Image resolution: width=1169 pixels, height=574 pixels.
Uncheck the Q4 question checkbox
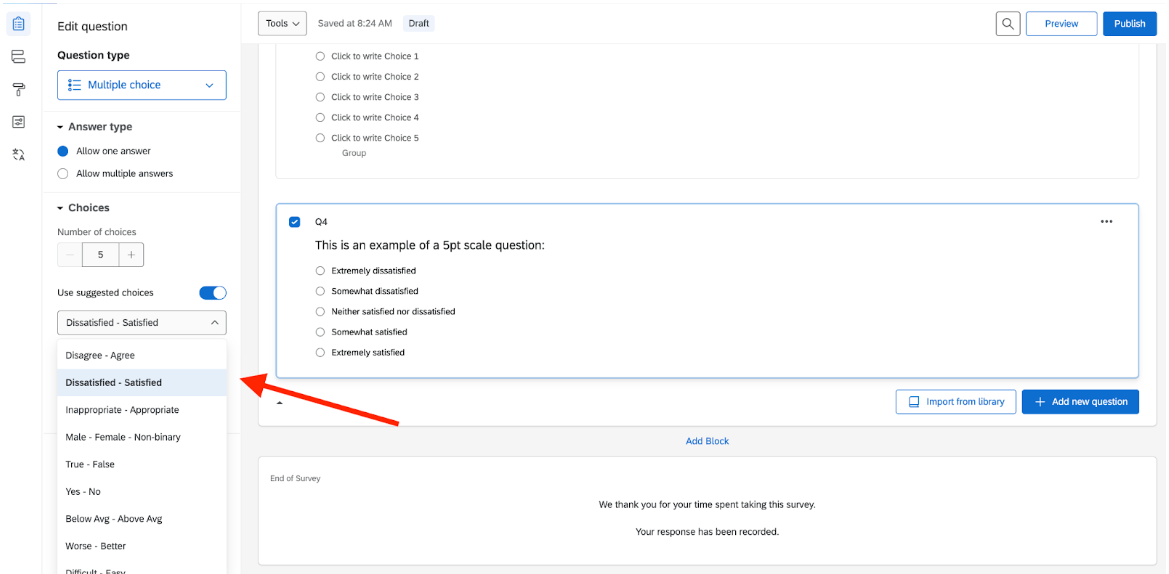(x=294, y=222)
